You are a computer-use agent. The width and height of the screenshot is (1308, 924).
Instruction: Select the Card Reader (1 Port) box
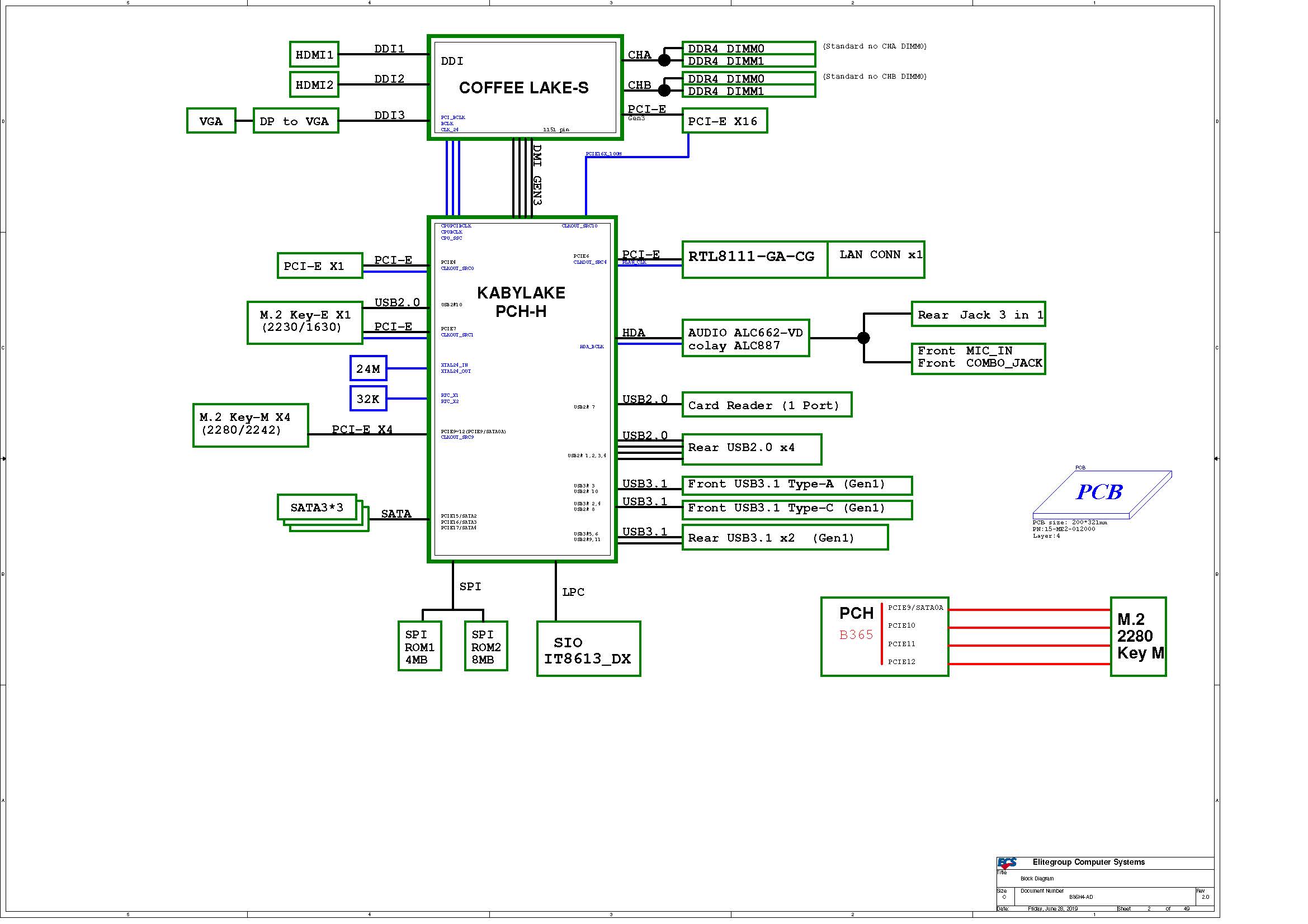[x=766, y=405]
